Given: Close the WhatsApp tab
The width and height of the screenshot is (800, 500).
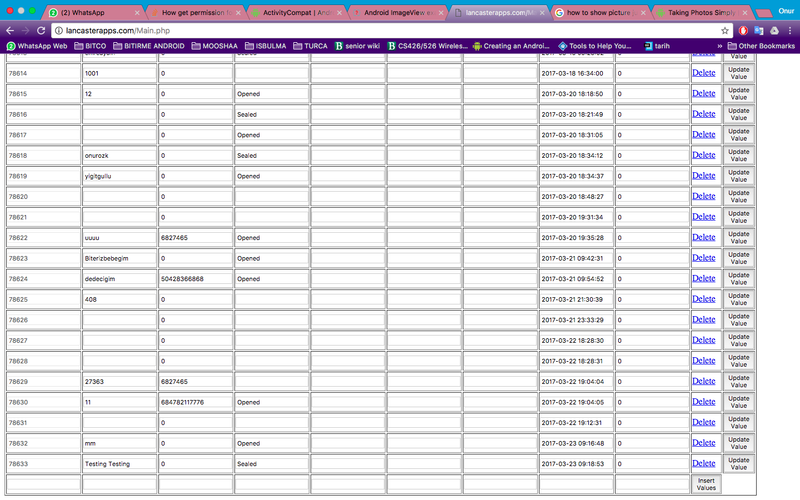Looking at the screenshot, I should (x=137, y=13).
